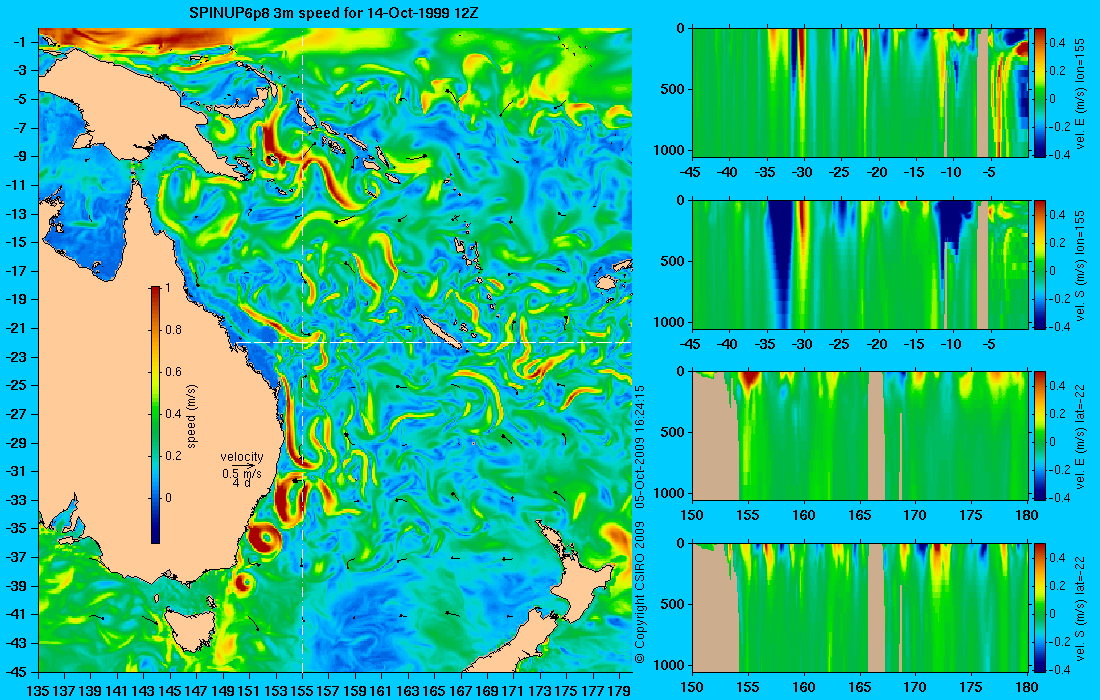Click the "180" tick under the bottom section plot

click(x=1027, y=687)
